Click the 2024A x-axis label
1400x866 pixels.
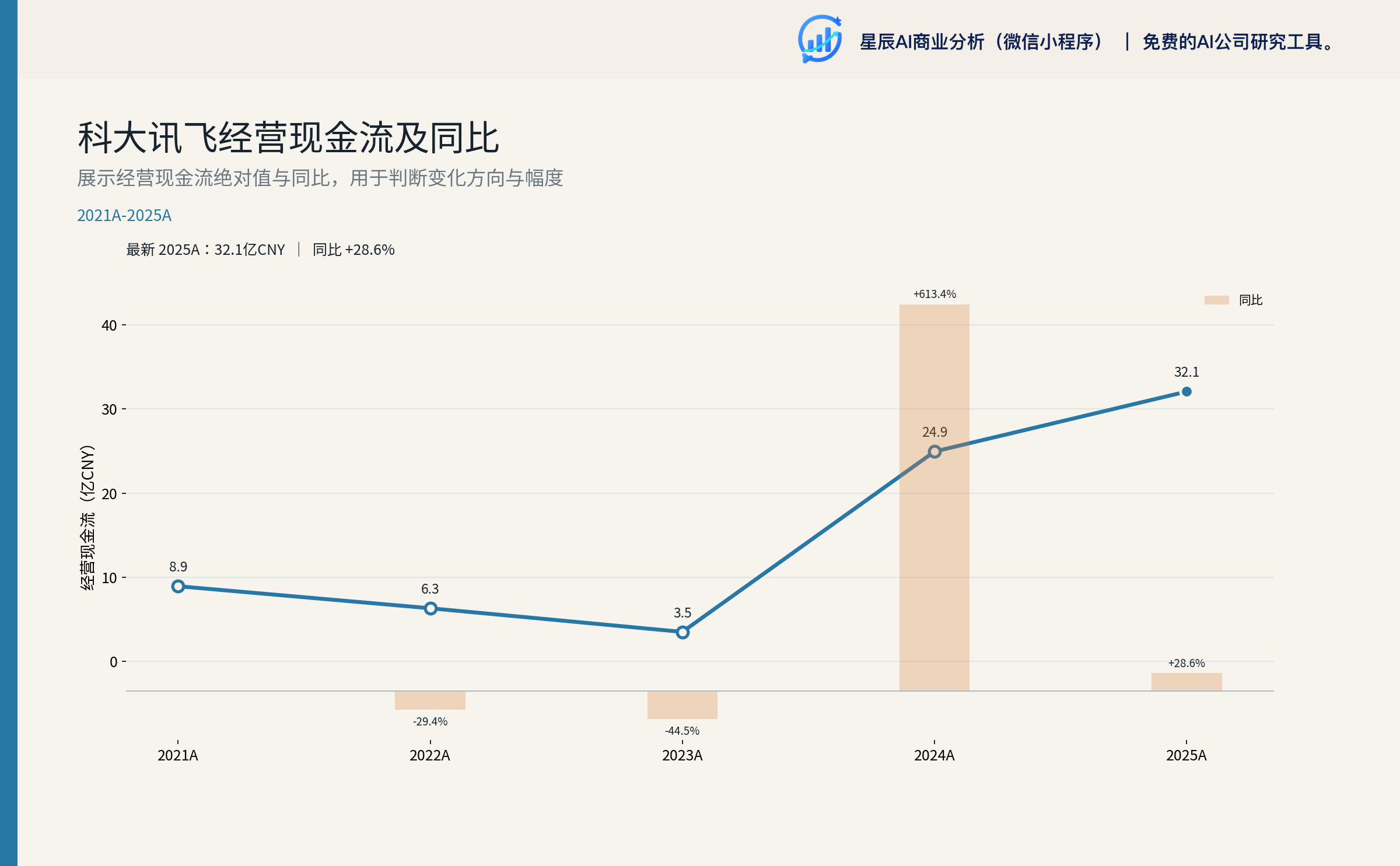coord(935,755)
